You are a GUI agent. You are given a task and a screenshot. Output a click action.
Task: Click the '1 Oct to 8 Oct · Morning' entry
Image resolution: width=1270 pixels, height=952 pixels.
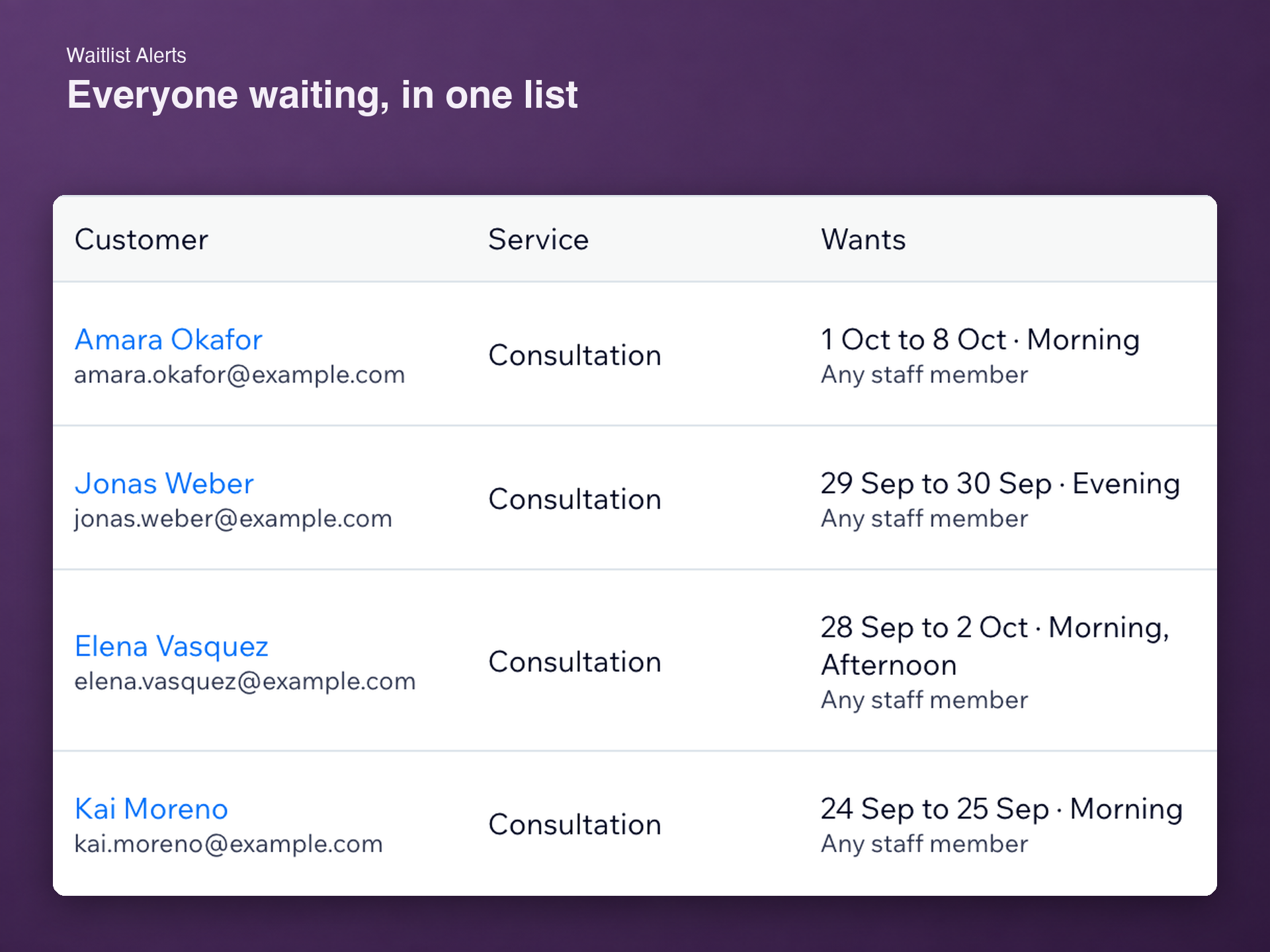(x=980, y=340)
